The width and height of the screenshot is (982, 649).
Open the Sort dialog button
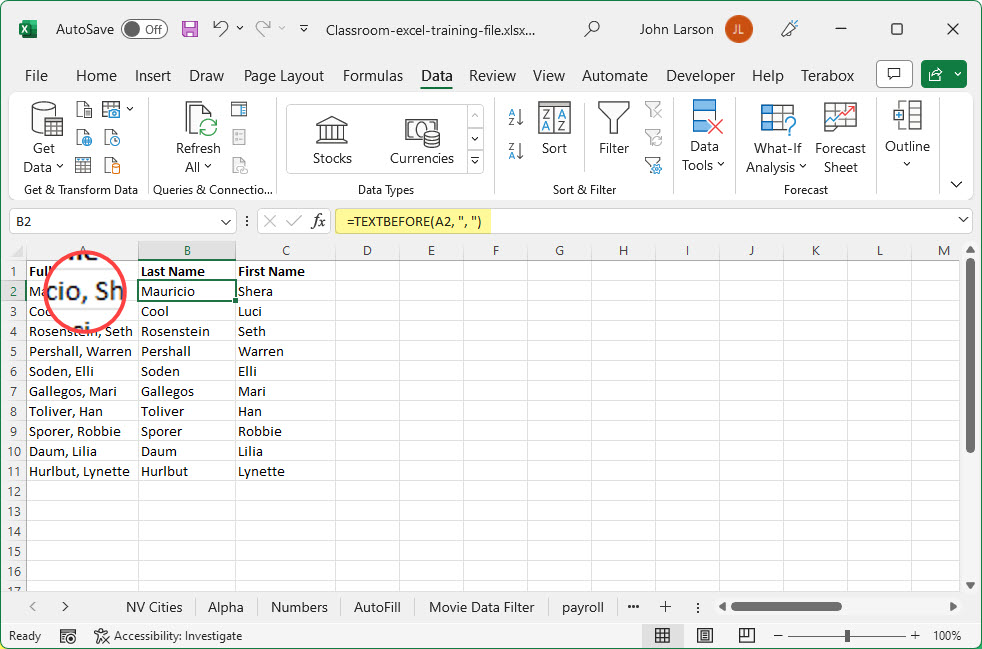pyautogui.click(x=554, y=128)
